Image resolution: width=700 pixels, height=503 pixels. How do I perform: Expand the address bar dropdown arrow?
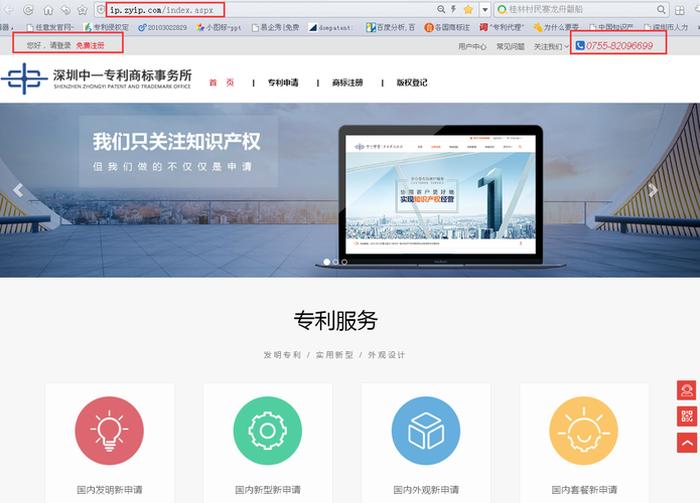pyautogui.click(x=484, y=9)
